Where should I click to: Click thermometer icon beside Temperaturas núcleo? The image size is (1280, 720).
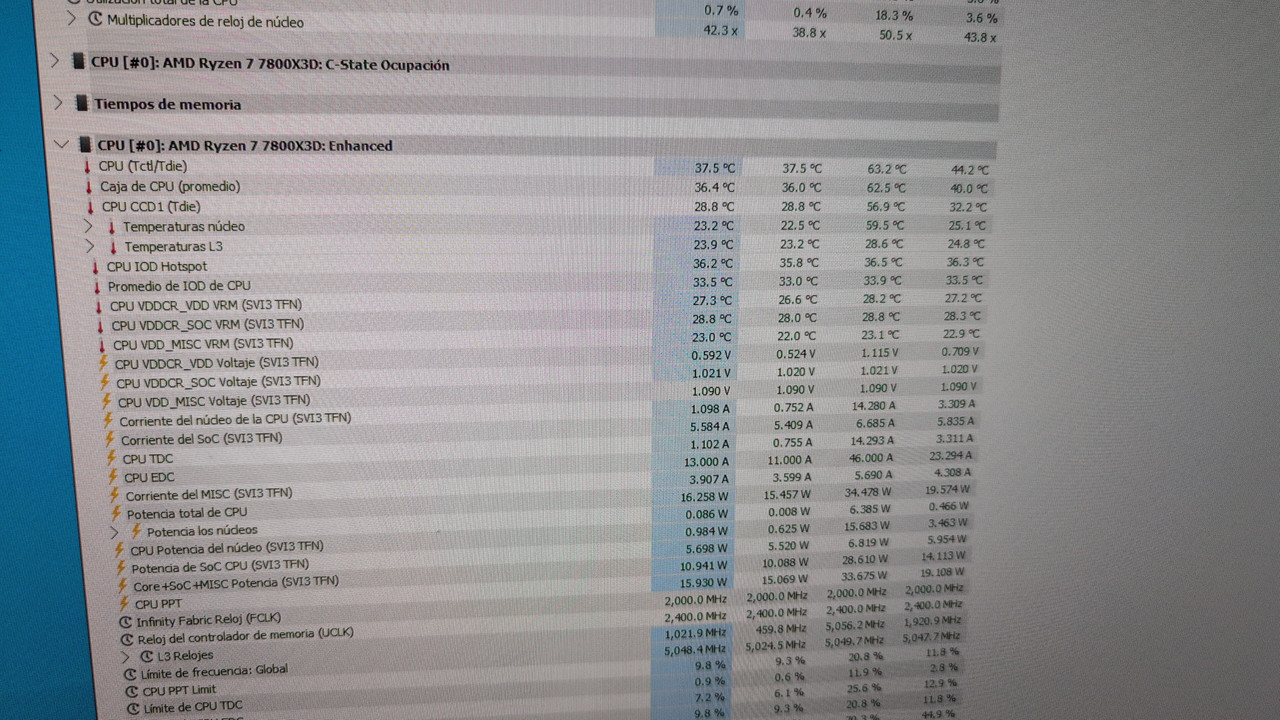(x=112, y=227)
